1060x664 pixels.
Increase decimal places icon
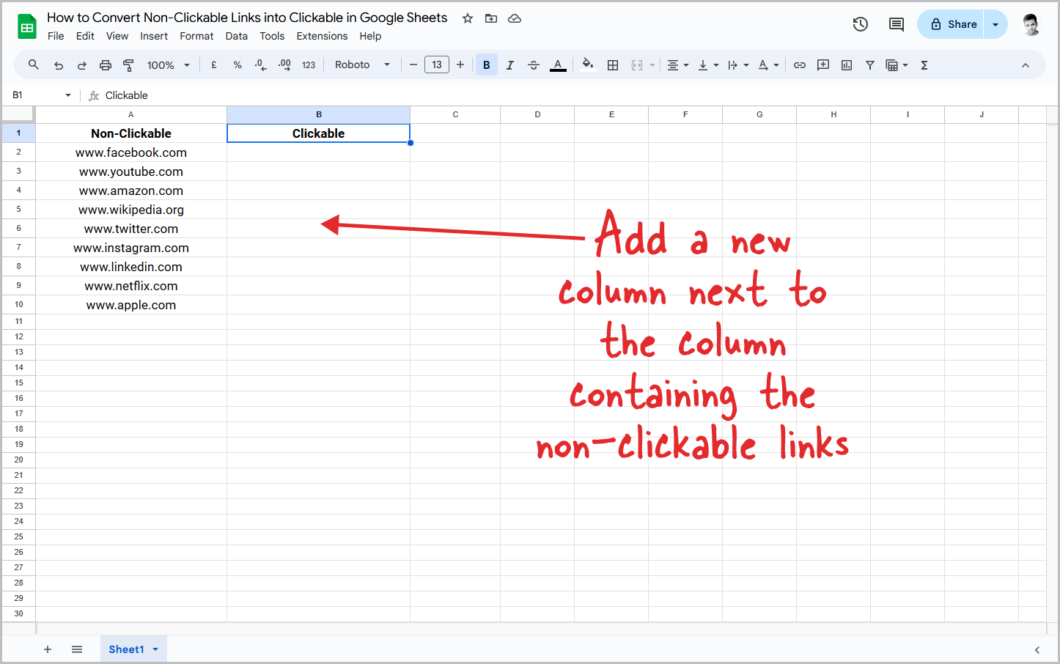(x=285, y=65)
